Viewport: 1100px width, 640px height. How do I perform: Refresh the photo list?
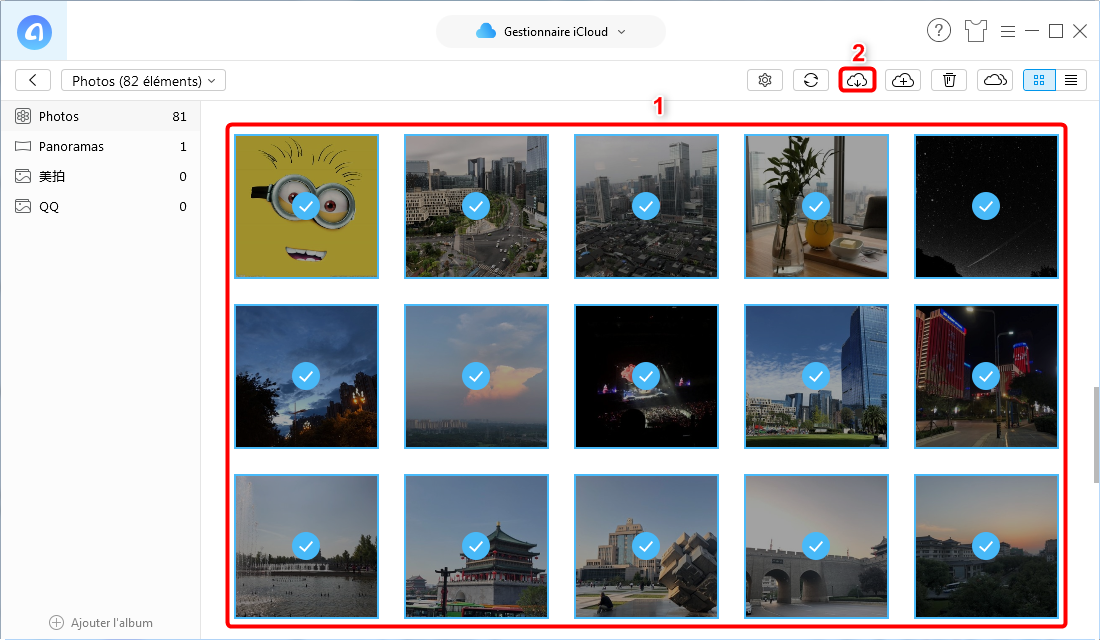tap(811, 80)
